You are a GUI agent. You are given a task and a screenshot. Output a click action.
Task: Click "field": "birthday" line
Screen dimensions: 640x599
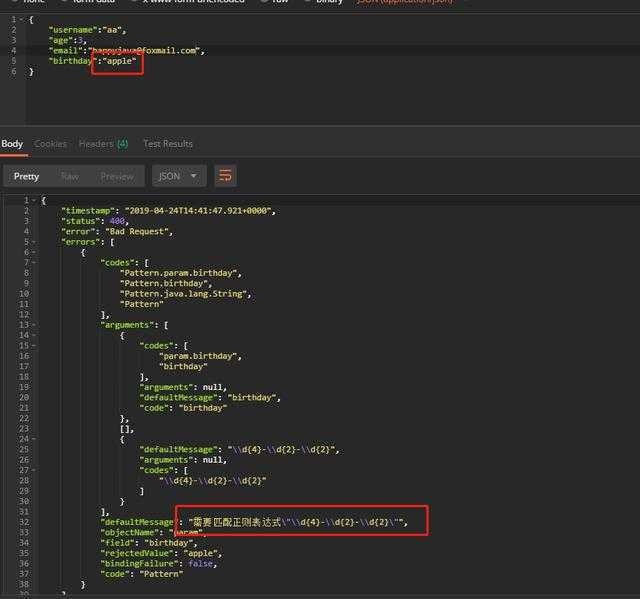[149, 543]
